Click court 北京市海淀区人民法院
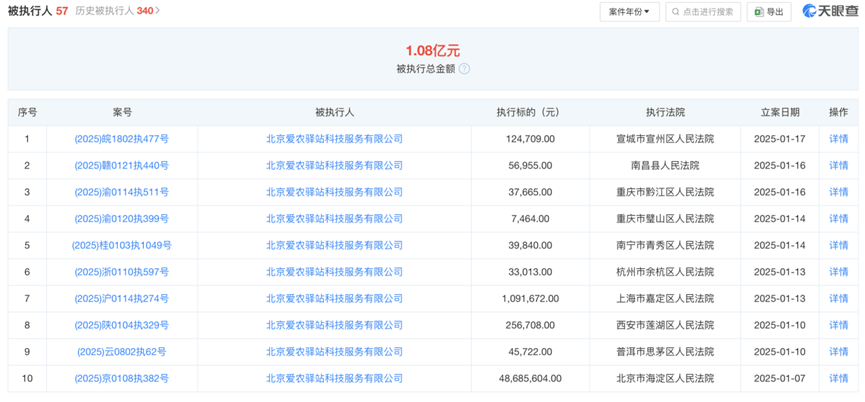Screen dimensions: 865x402 coord(665,378)
